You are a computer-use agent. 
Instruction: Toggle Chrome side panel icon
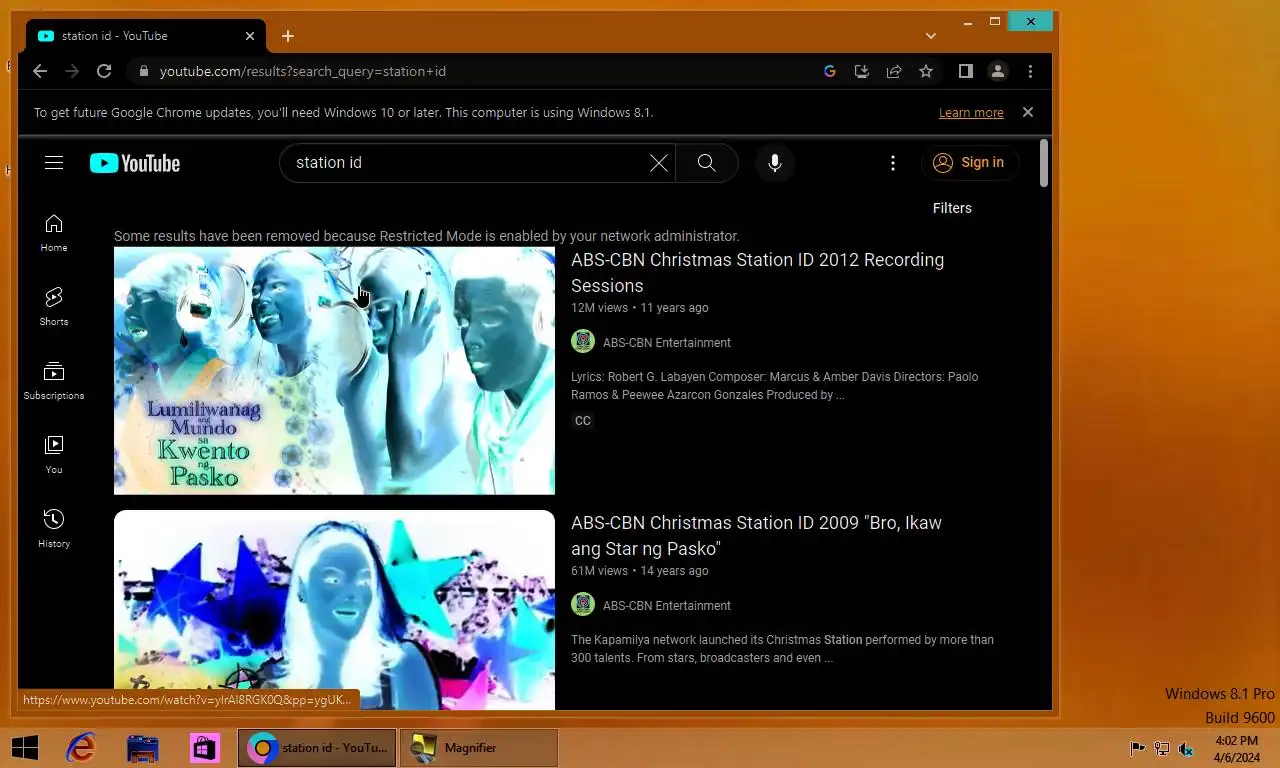point(965,71)
